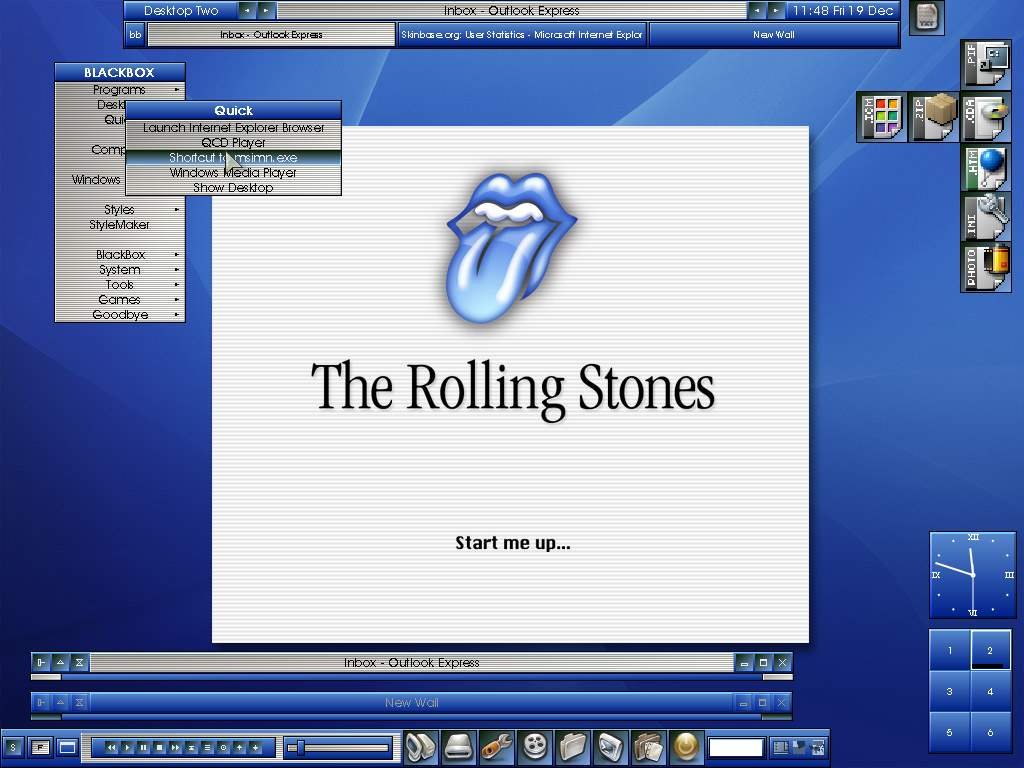
Task: Click the bb button on the taskbar
Action: pos(135,35)
